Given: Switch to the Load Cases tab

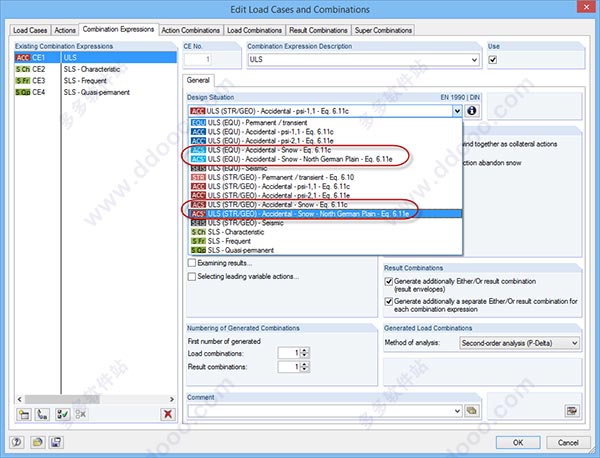Looking at the screenshot, I should pos(30,30).
